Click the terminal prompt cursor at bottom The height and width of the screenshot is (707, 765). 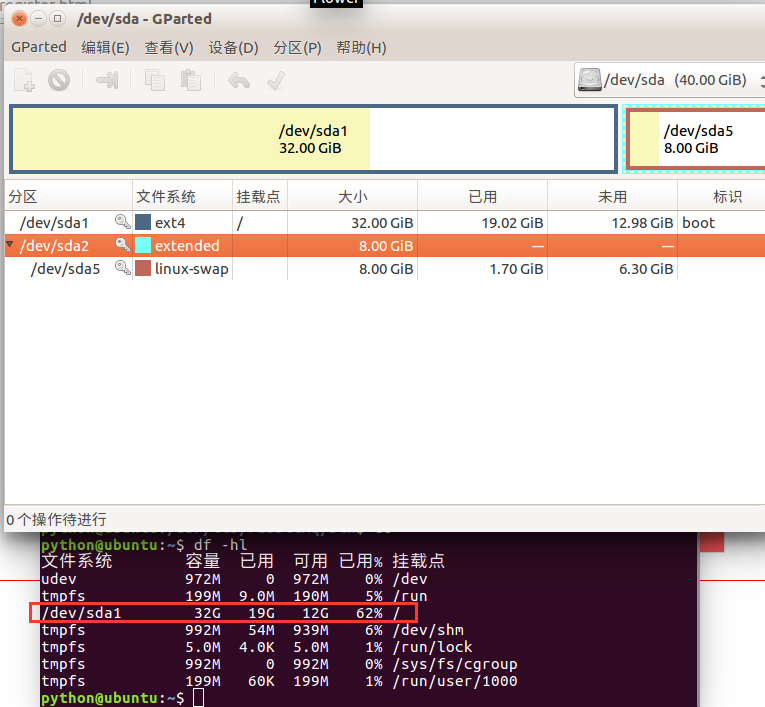pyautogui.click(x=198, y=698)
